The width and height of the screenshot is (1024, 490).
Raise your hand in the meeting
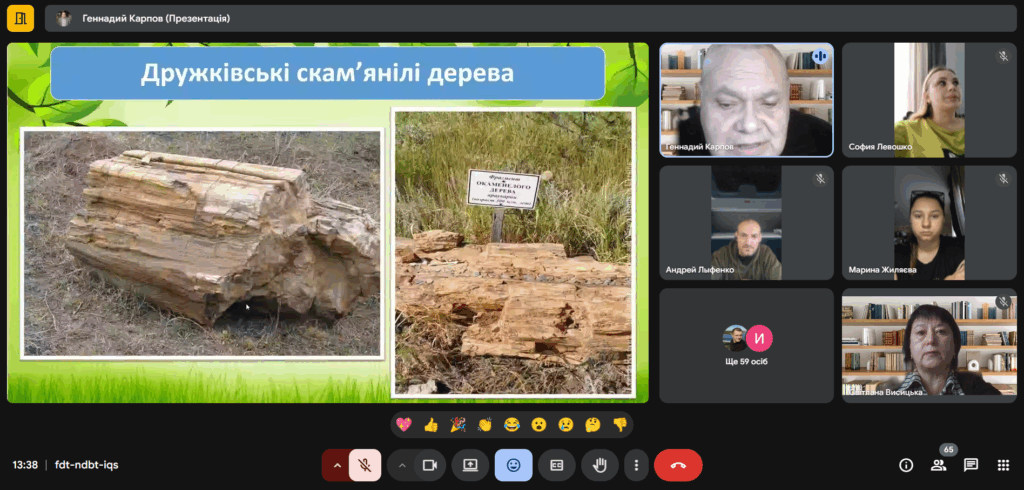click(600, 465)
